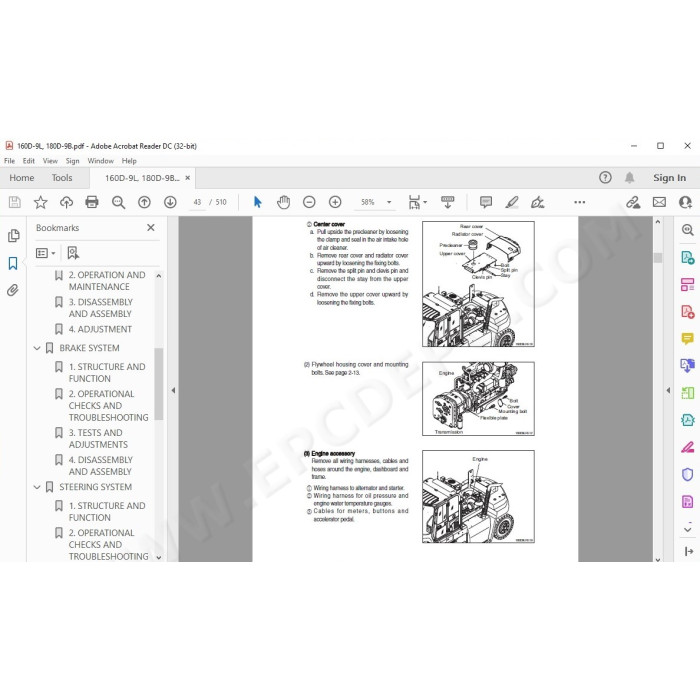The image size is (700, 700).
Task: Activate the Hand pan tool
Action: [x=283, y=202]
